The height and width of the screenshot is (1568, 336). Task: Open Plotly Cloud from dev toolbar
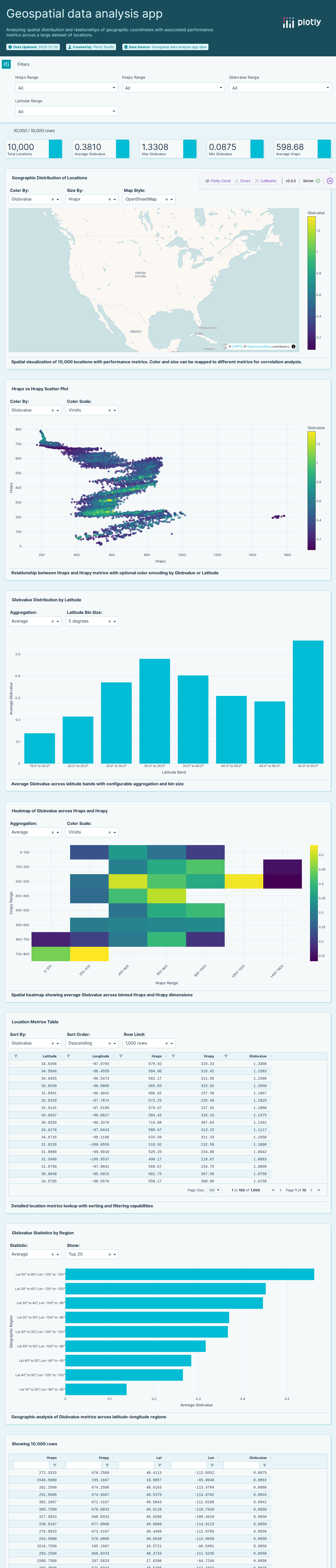coord(218,181)
